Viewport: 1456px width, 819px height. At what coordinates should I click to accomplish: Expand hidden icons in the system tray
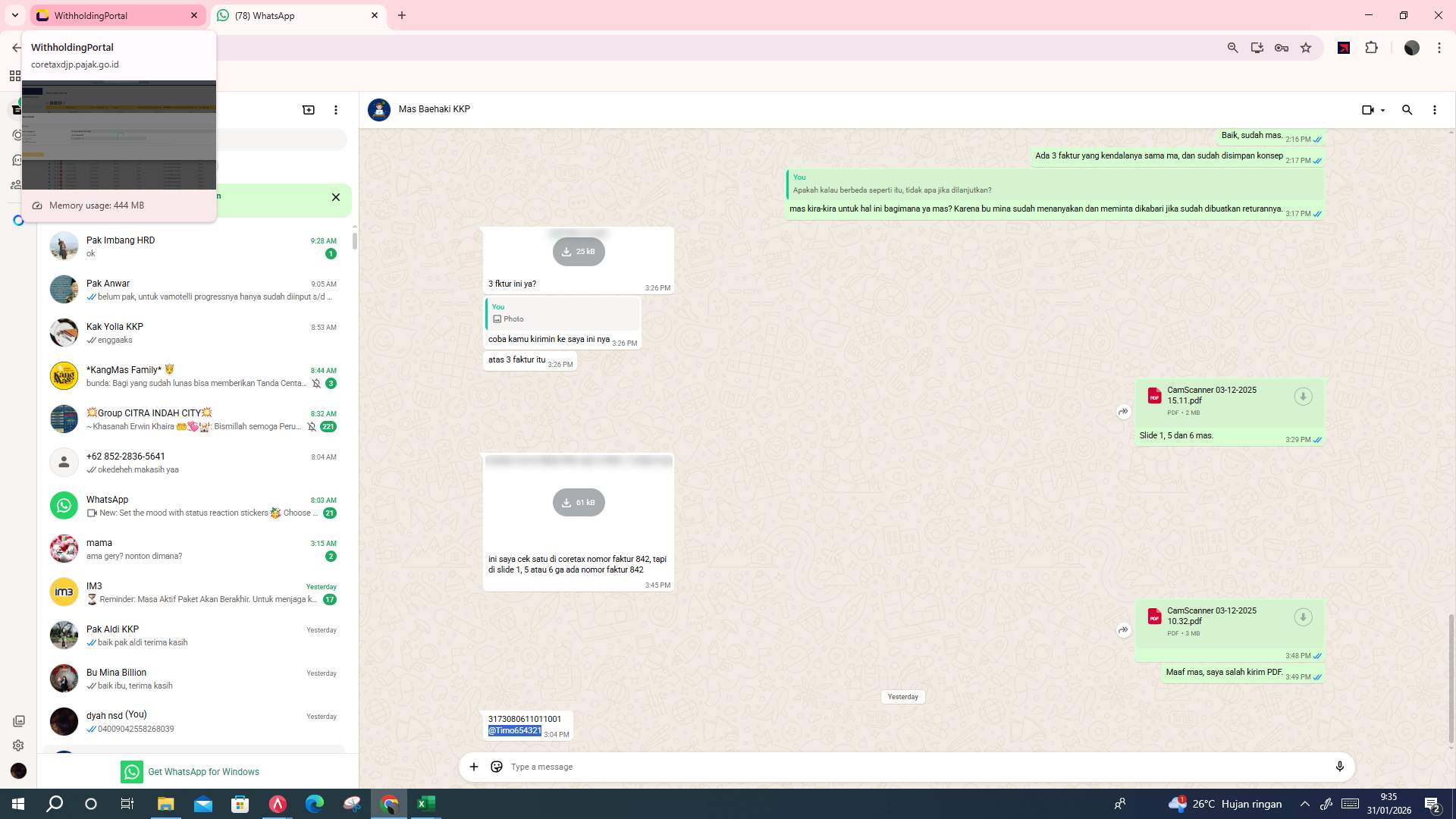1304,803
